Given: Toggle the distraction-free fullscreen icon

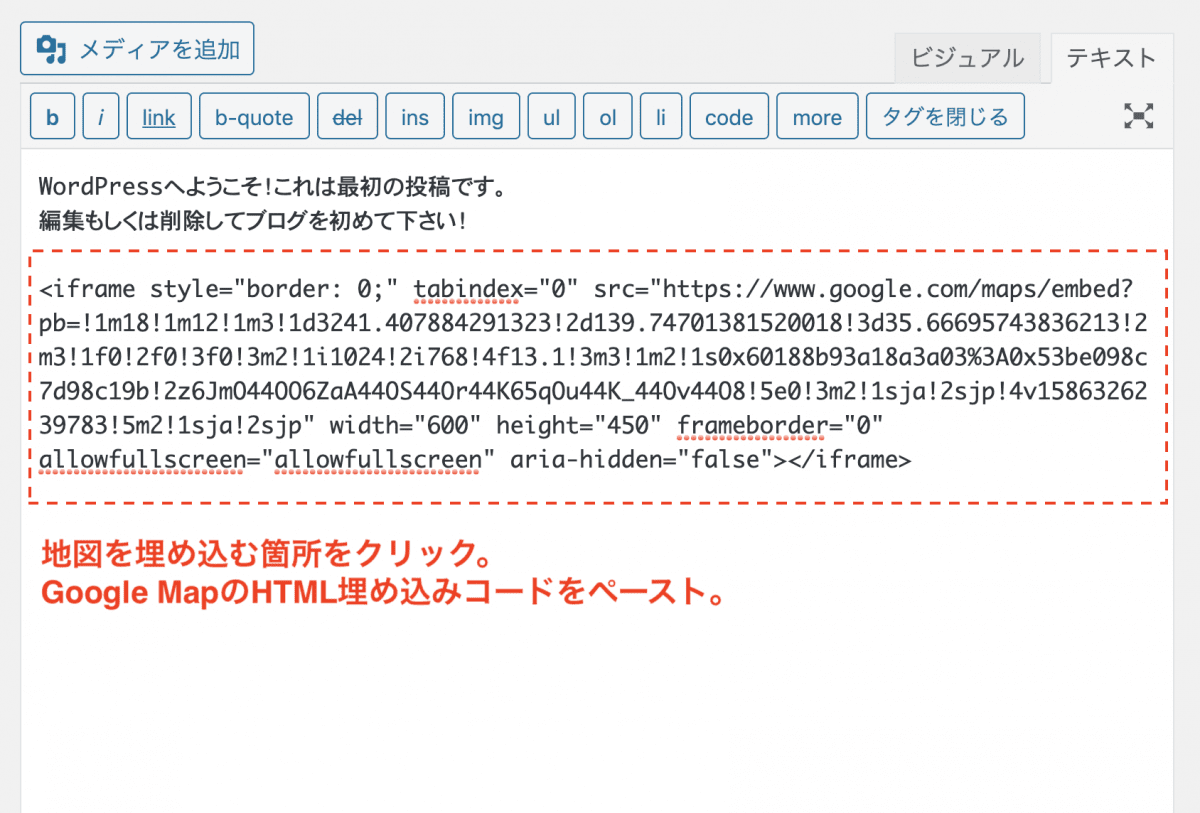Looking at the screenshot, I should 1138,116.
